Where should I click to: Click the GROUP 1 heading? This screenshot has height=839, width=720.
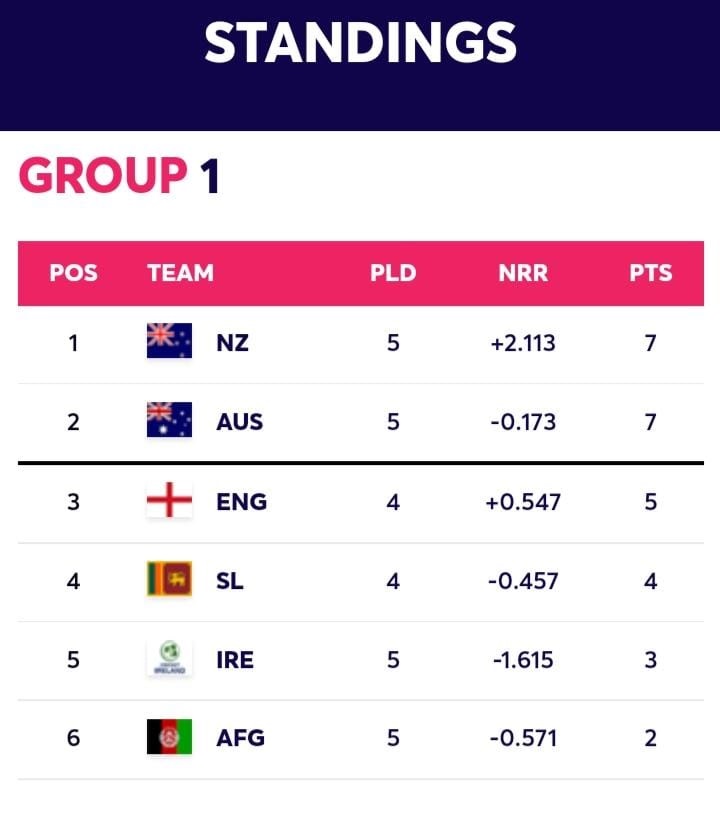pyautogui.click(x=120, y=176)
